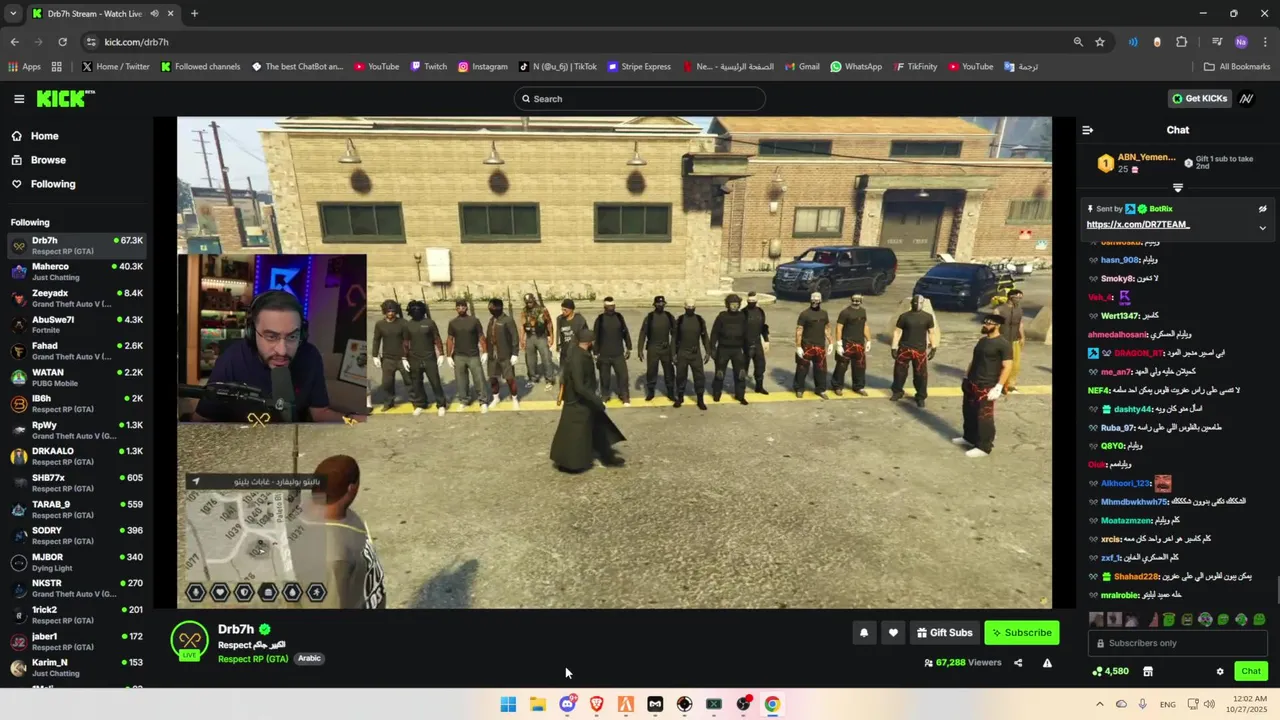Open Maherco followed channel

[77, 271]
